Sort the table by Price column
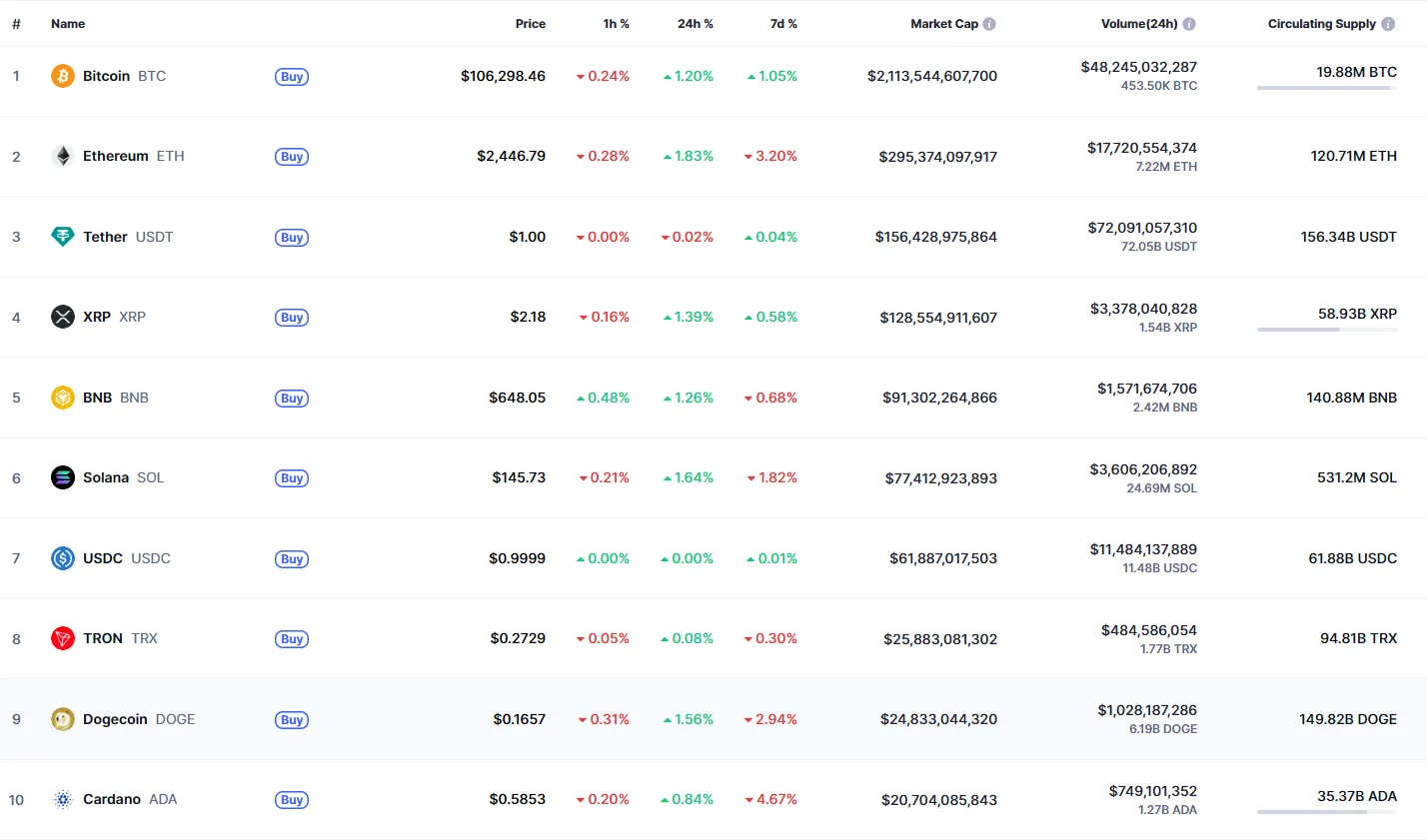The image size is (1427, 840). pyautogui.click(x=531, y=24)
